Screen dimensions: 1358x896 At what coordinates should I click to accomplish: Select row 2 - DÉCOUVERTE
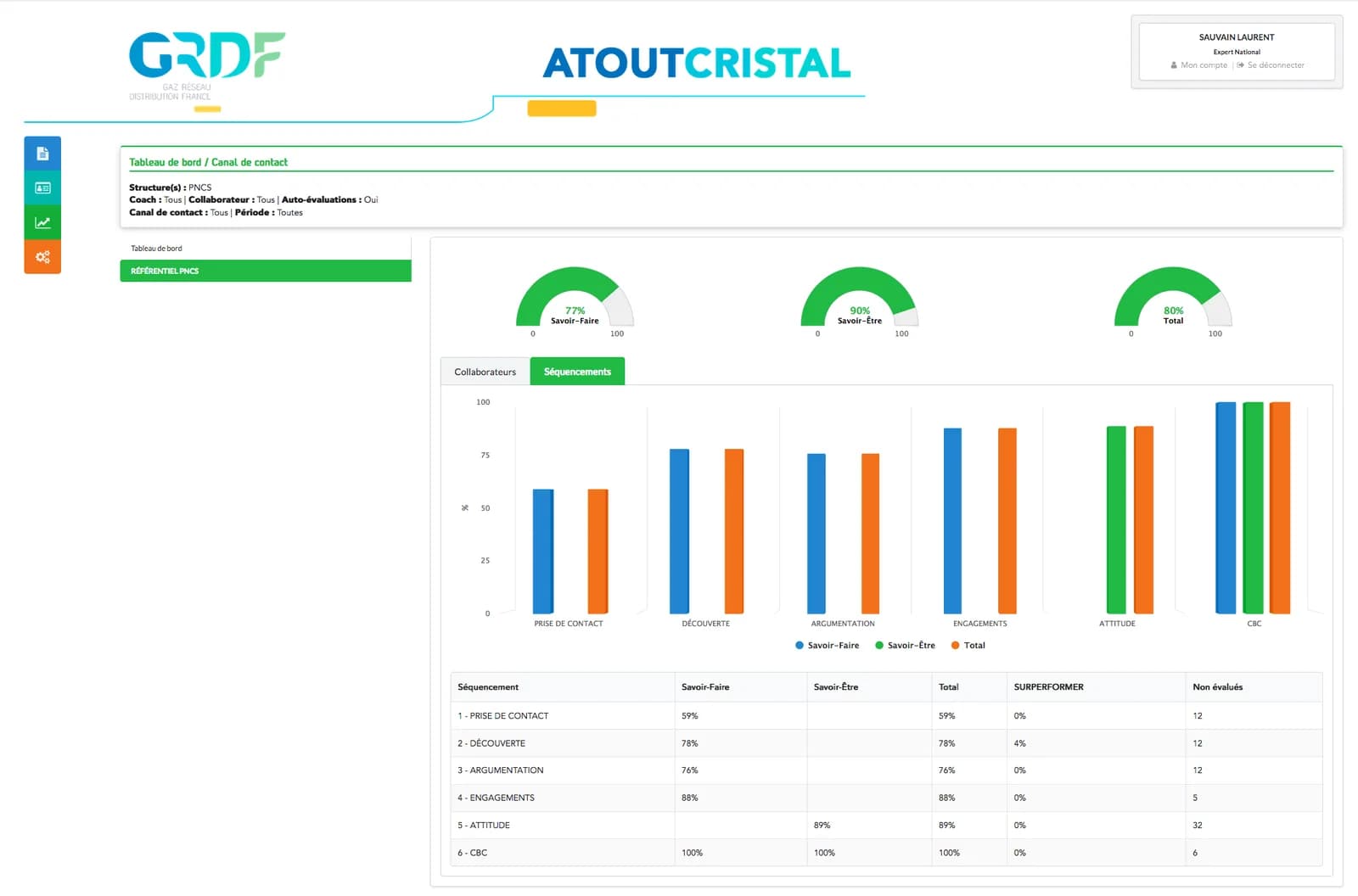886,743
